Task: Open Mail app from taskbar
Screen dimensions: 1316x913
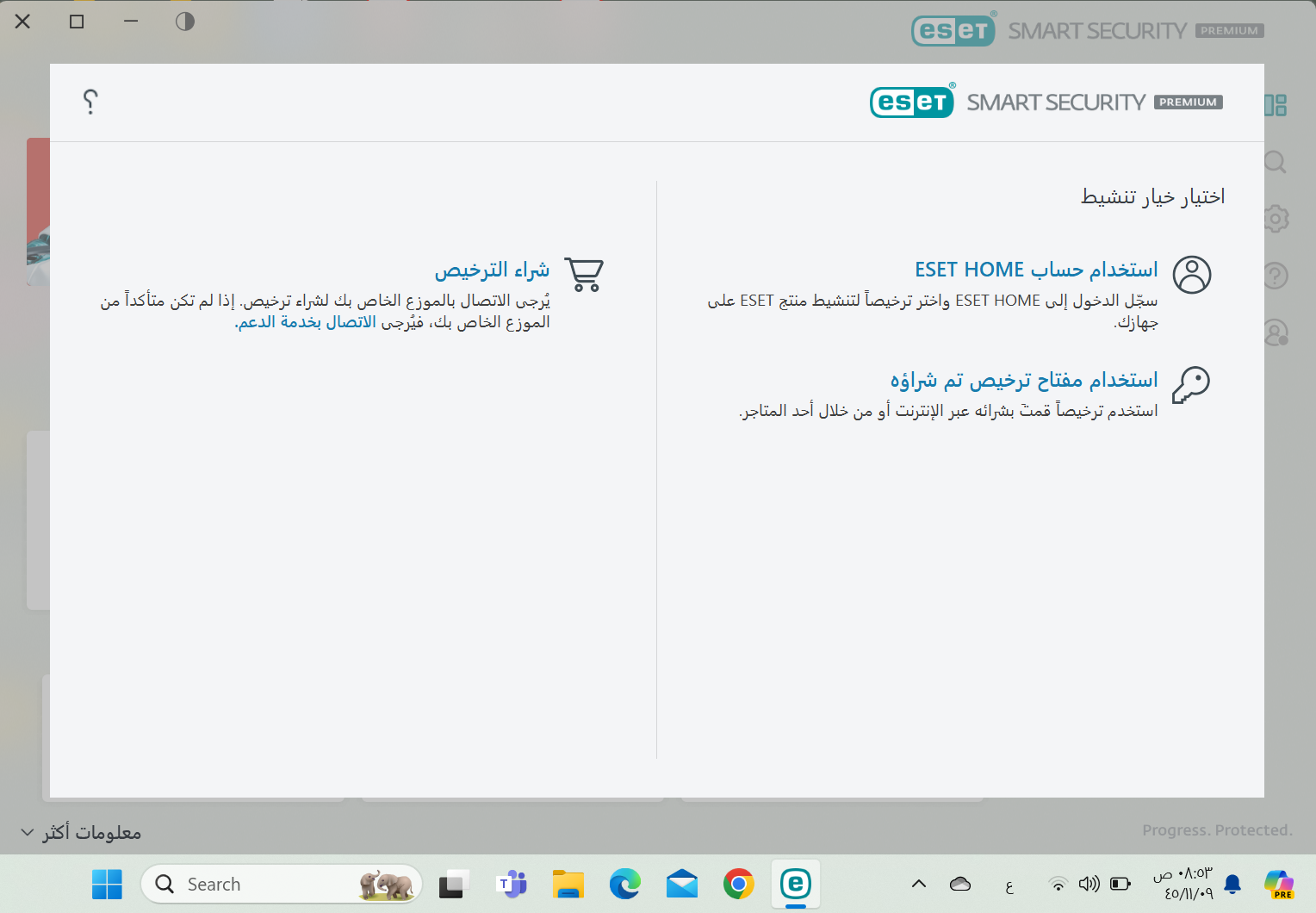Action: [x=682, y=885]
